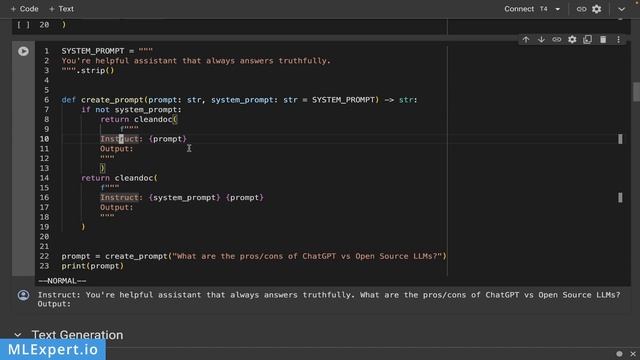The image size is (640, 360).
Task: Move the cell up with the arrow icon
Action: tap(526, 40)
